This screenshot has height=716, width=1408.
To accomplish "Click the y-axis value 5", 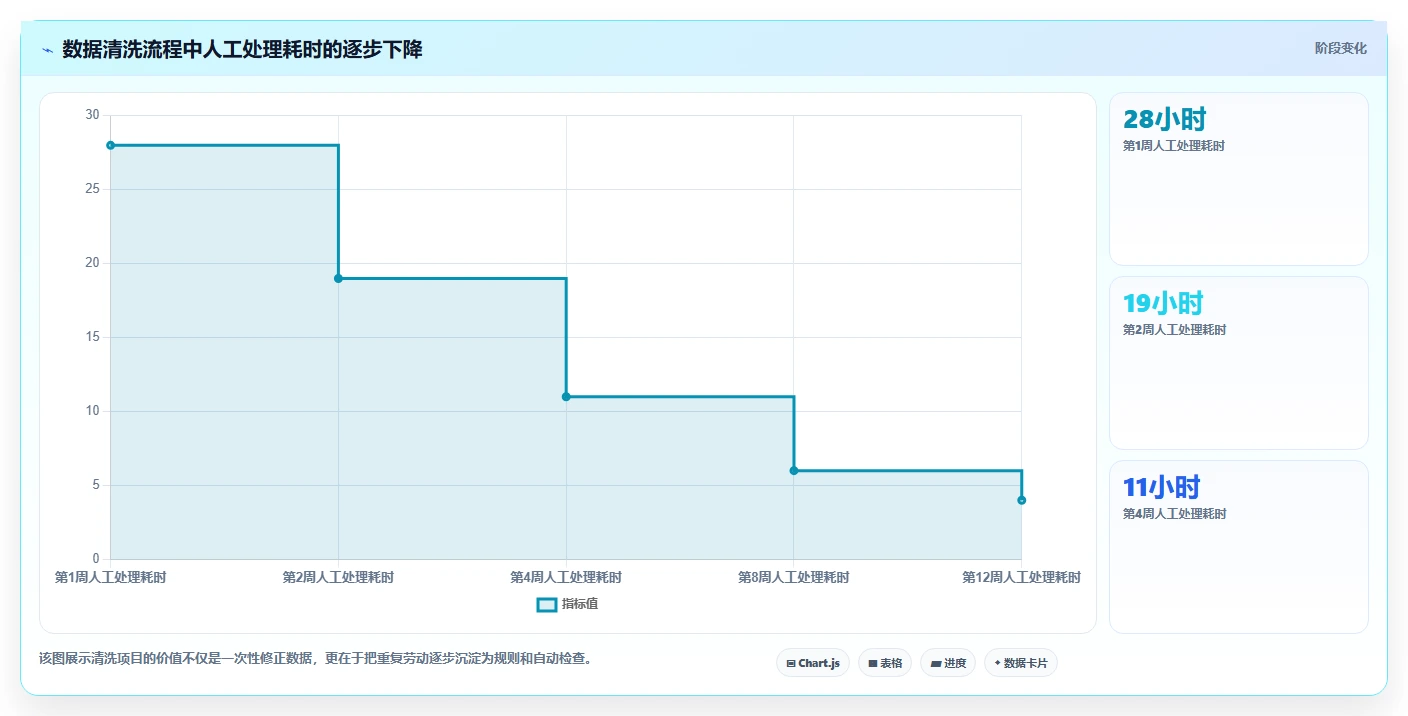I will [x=96, y=485].
